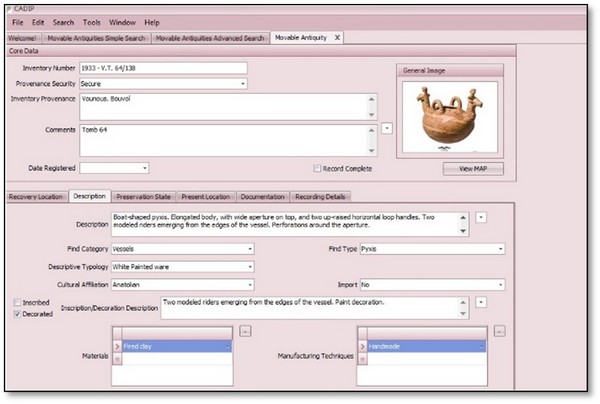Click the Fired clay row selector arrow
Viewport: 600px width, 404px height.
117,347
